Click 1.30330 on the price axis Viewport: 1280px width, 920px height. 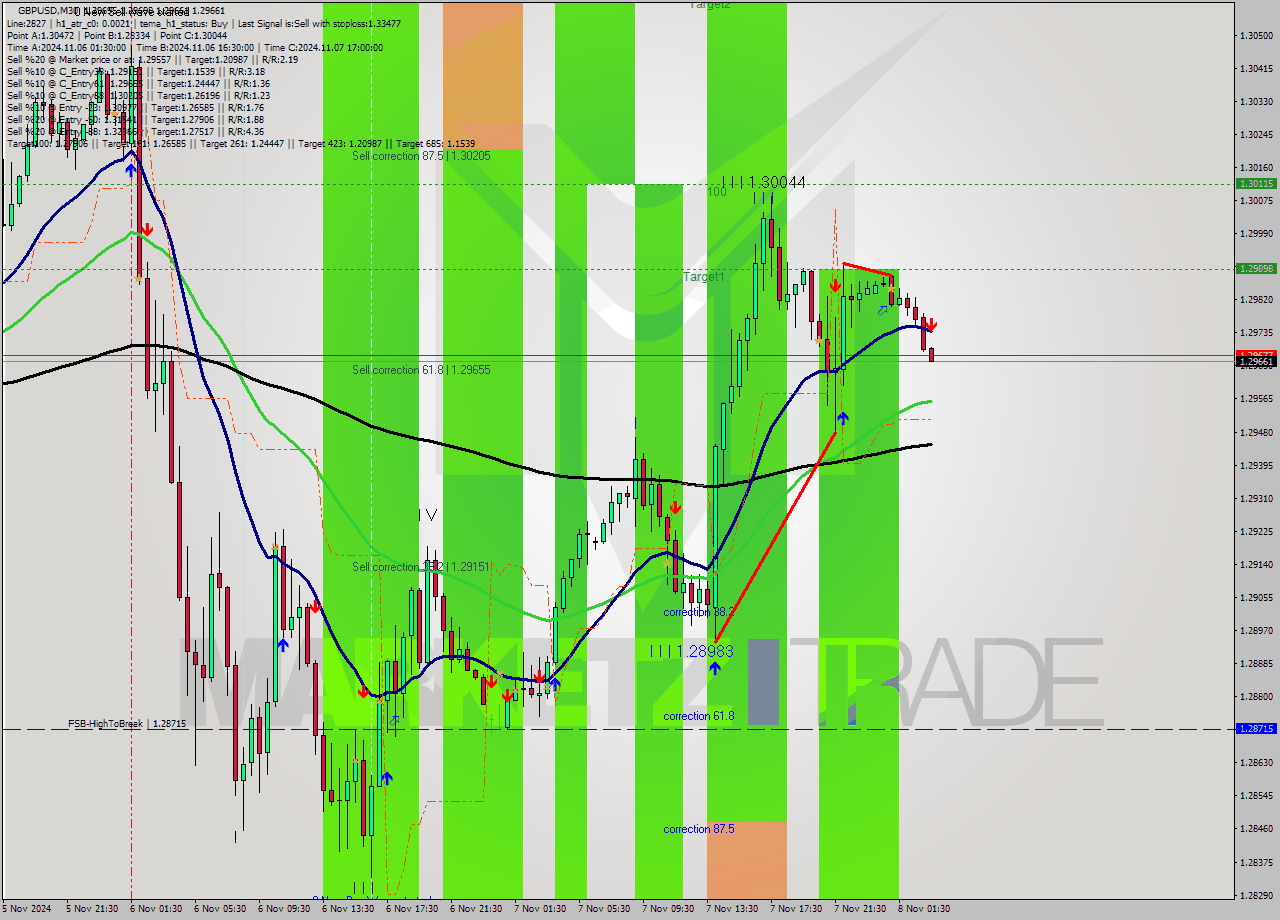pyautogui.click(x=1255, y=101)
